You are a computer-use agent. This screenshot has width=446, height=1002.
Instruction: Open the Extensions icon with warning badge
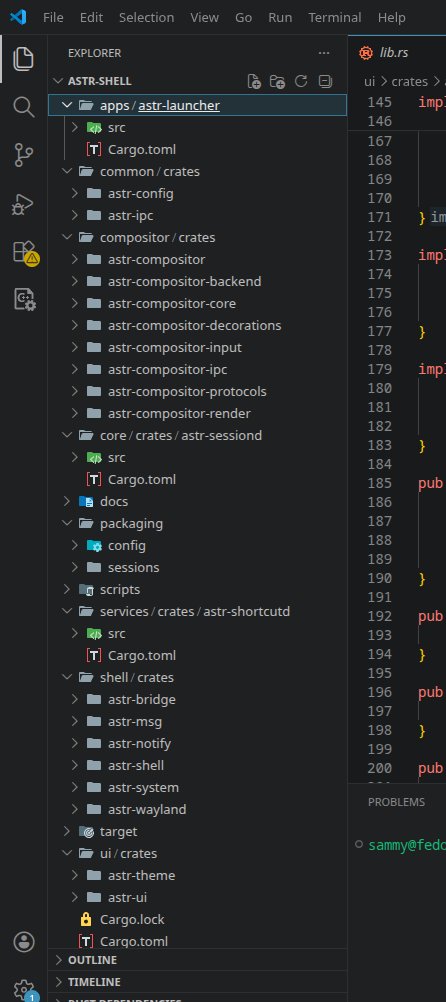(x=25, y=252)
